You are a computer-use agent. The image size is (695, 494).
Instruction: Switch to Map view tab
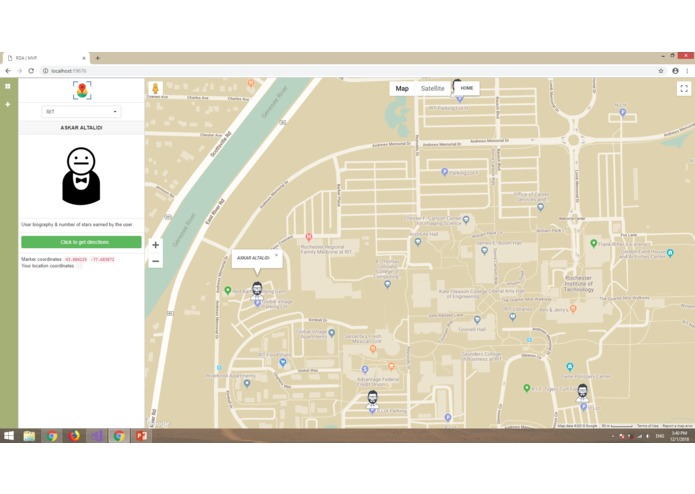pos(402,89)
